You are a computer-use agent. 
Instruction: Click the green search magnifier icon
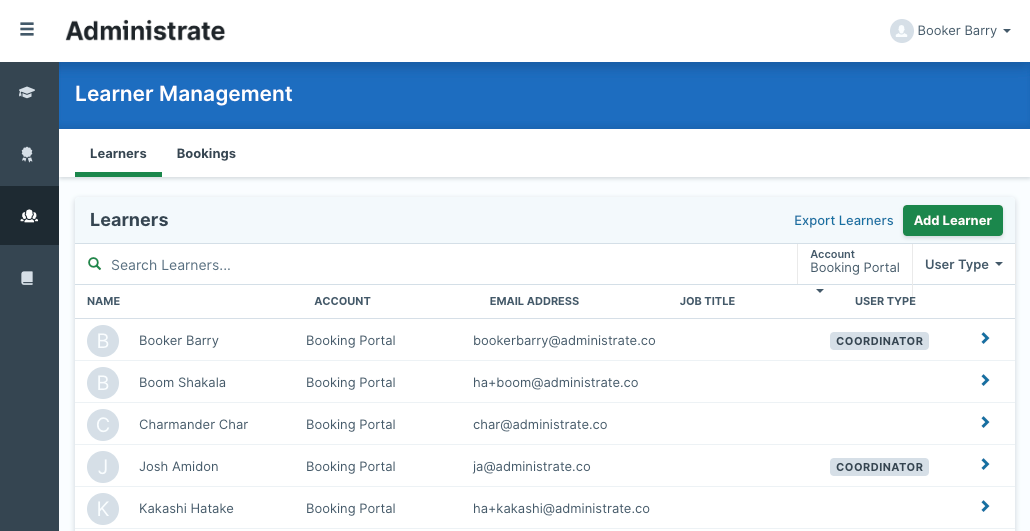[95, 264]
